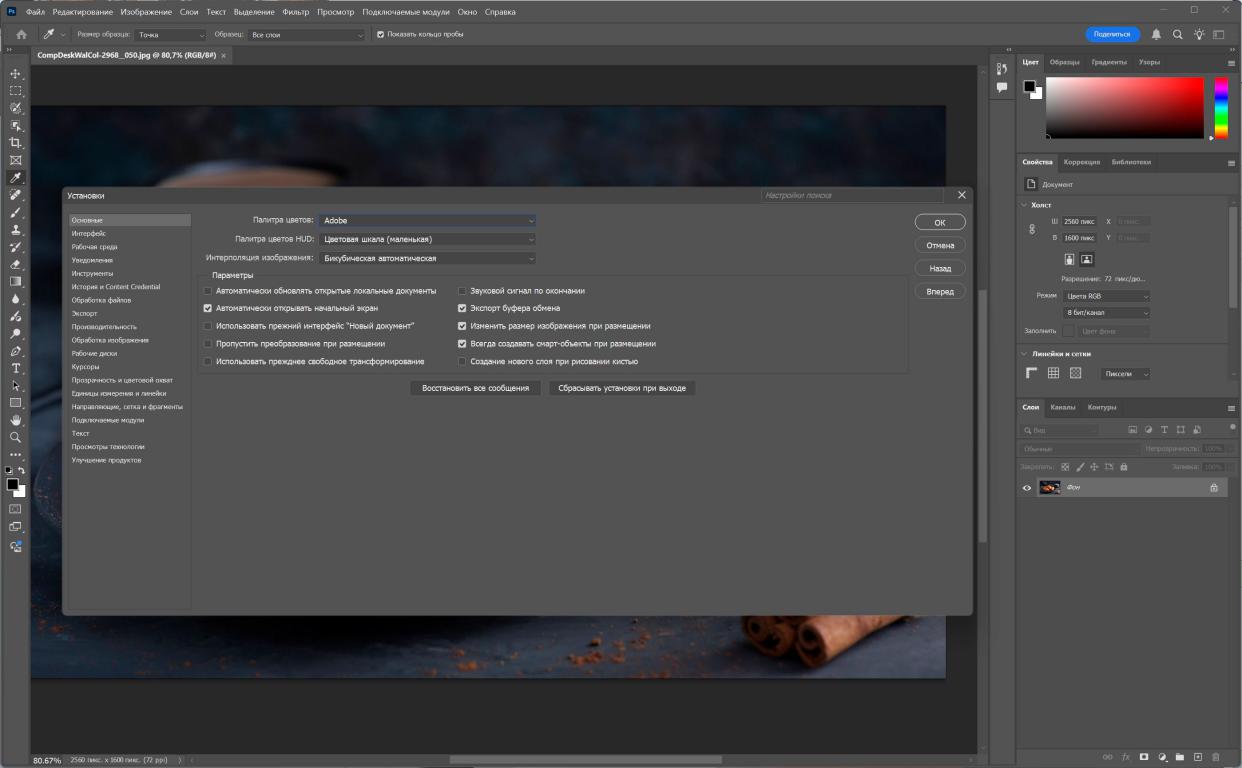Select the Zoom tool
The height and width of the screenshot is (768, 1242).
(15, 437)
